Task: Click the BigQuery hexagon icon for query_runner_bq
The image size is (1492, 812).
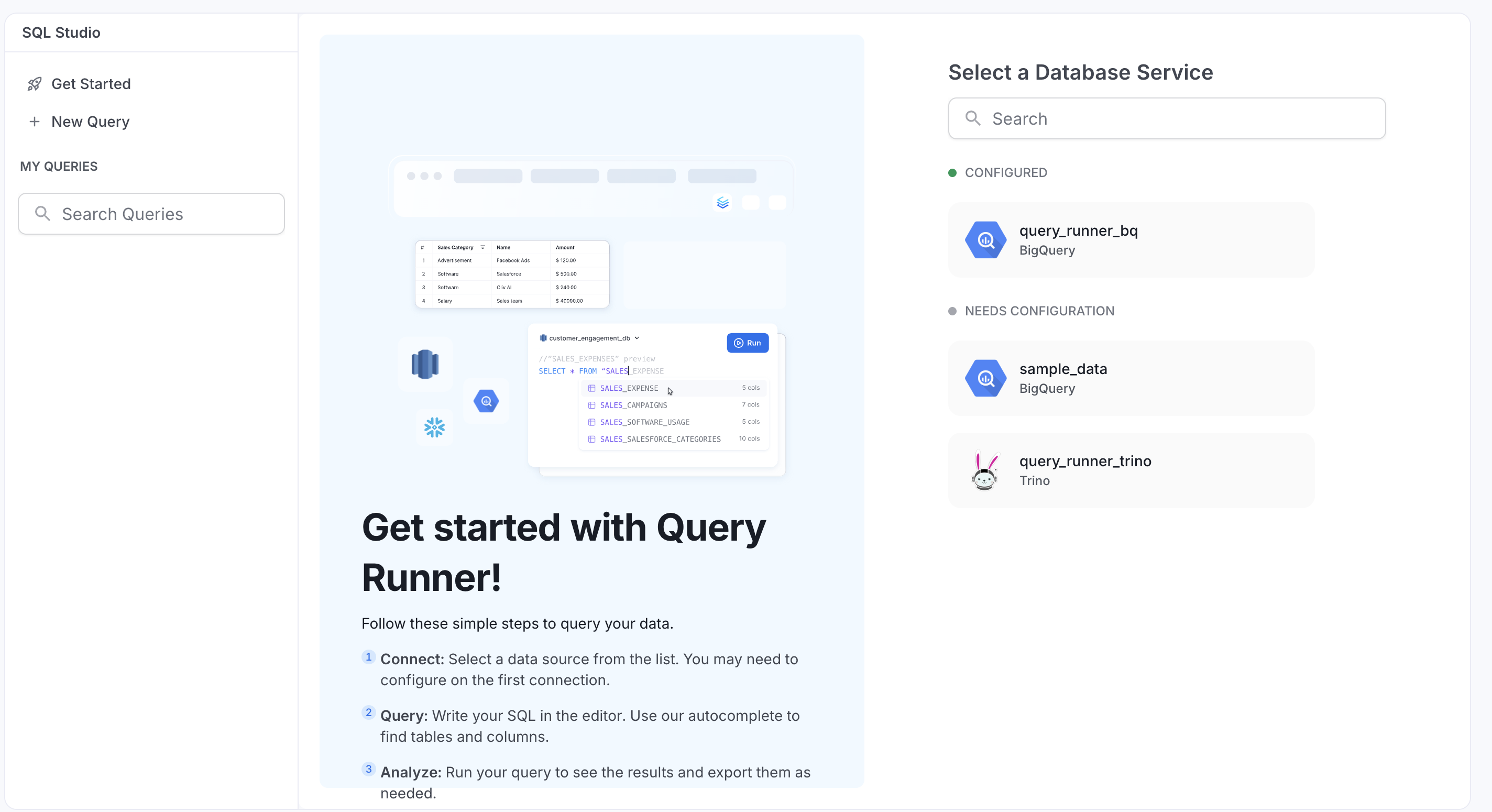Action: click(985, 240)
